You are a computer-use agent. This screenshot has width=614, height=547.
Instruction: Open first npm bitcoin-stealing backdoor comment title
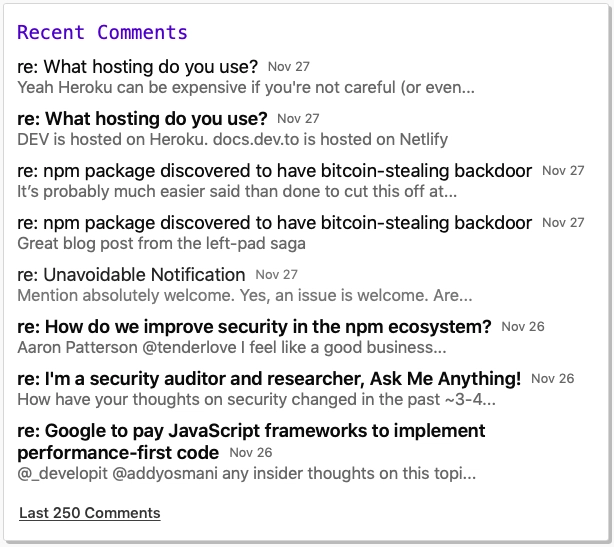274,171
